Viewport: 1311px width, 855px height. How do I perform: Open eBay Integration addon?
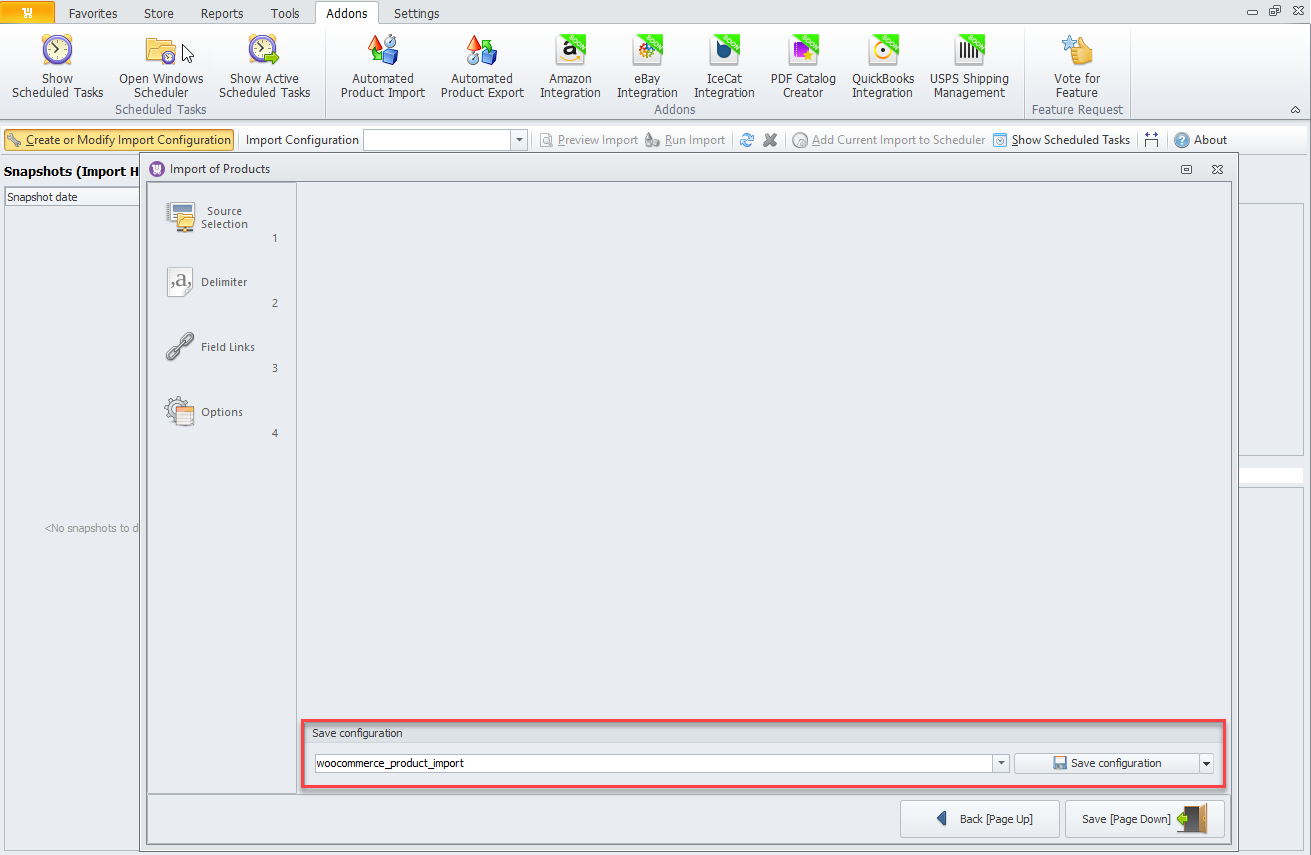click(647, 66)
